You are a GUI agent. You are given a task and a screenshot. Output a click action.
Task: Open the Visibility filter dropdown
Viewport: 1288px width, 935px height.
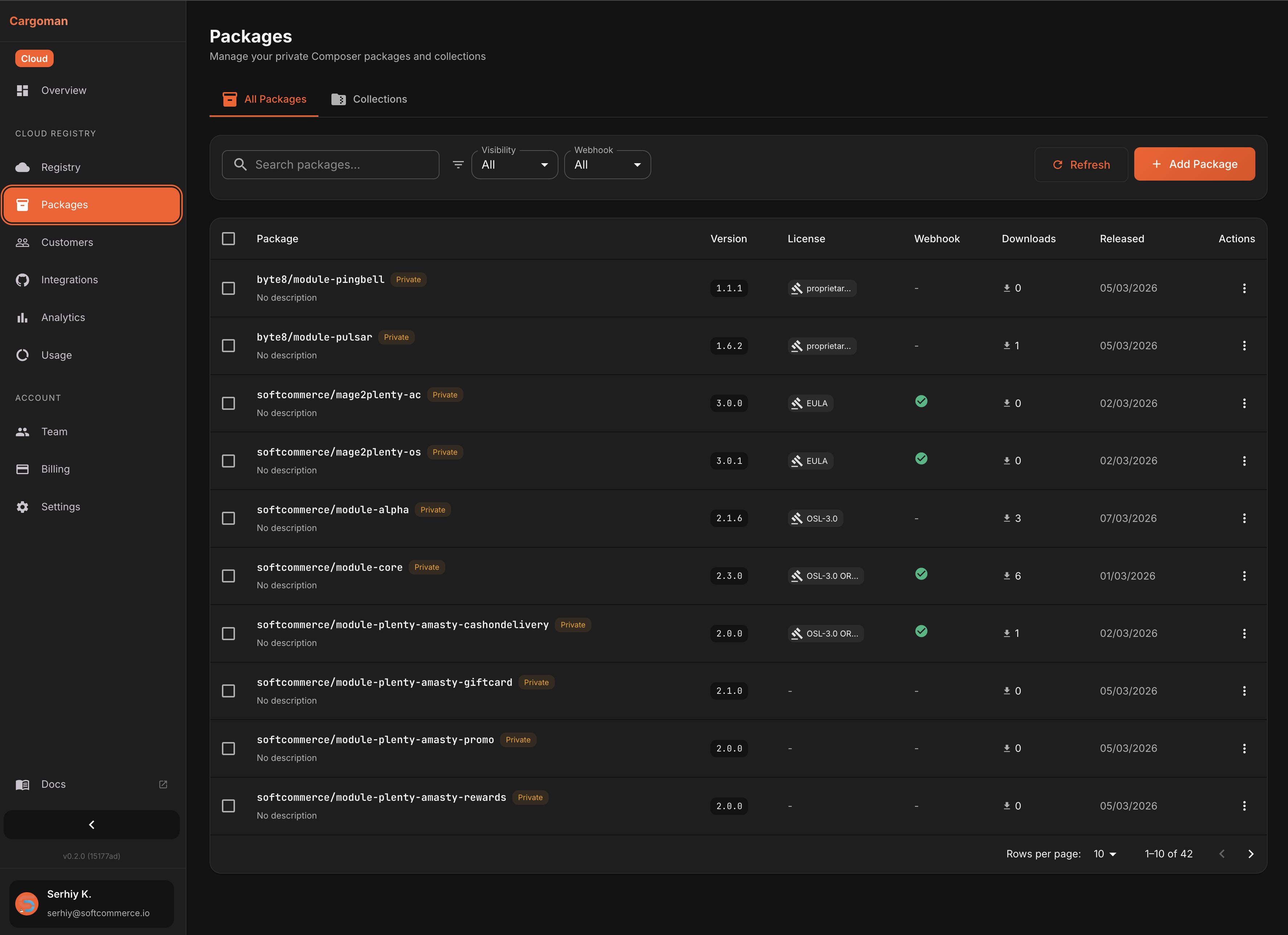coord(514,164)
